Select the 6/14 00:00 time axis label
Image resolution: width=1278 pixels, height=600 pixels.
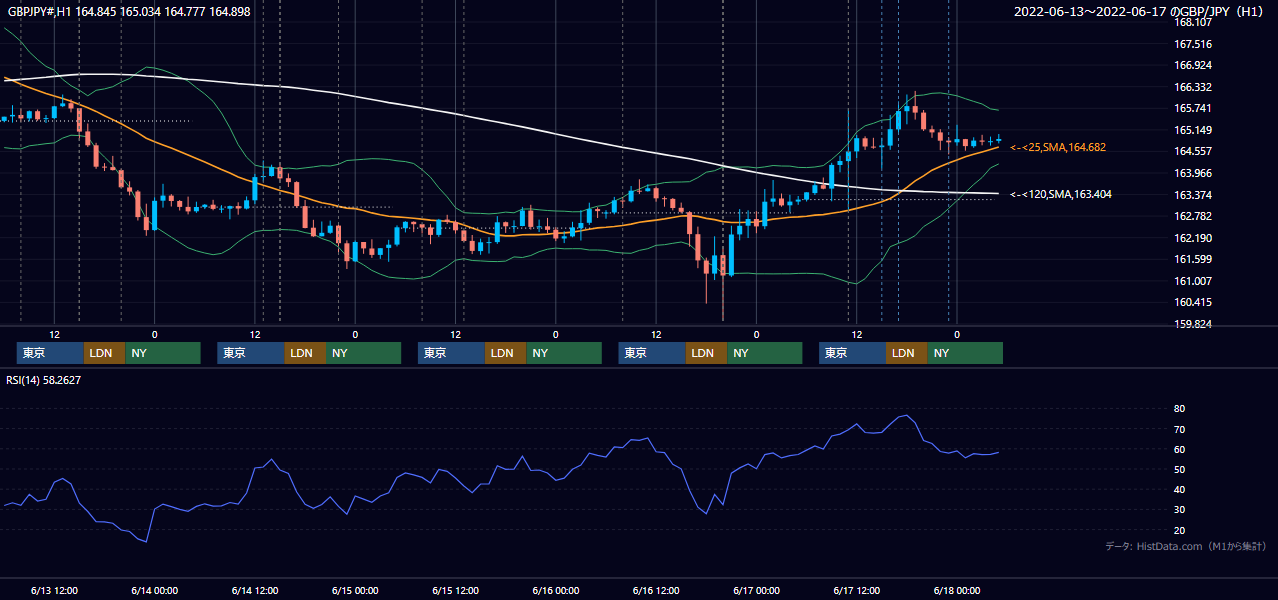pos(155,590)
